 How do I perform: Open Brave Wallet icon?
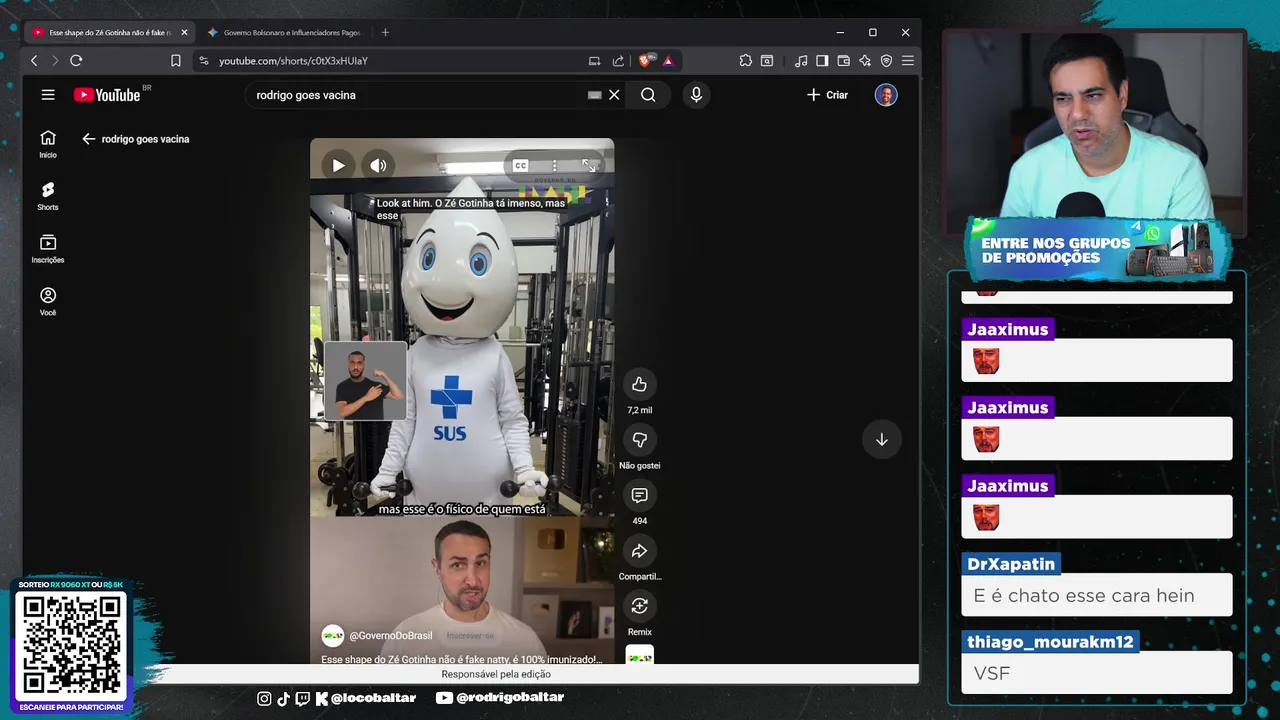(x=843, y=61)
